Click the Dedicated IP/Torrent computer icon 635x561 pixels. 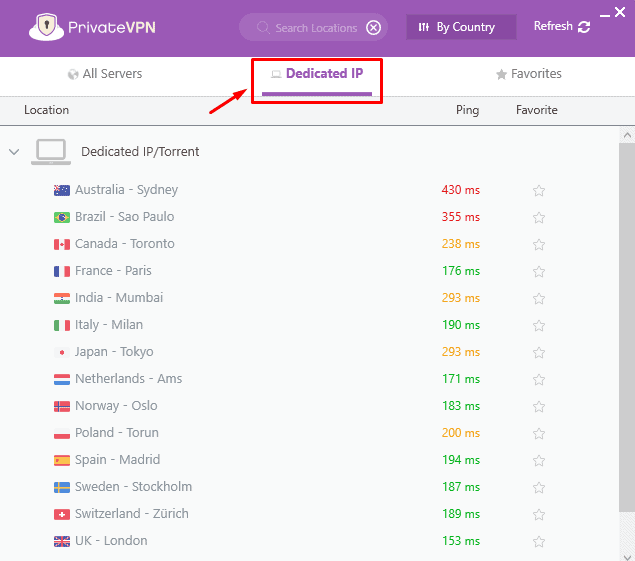tap(50, 152)
